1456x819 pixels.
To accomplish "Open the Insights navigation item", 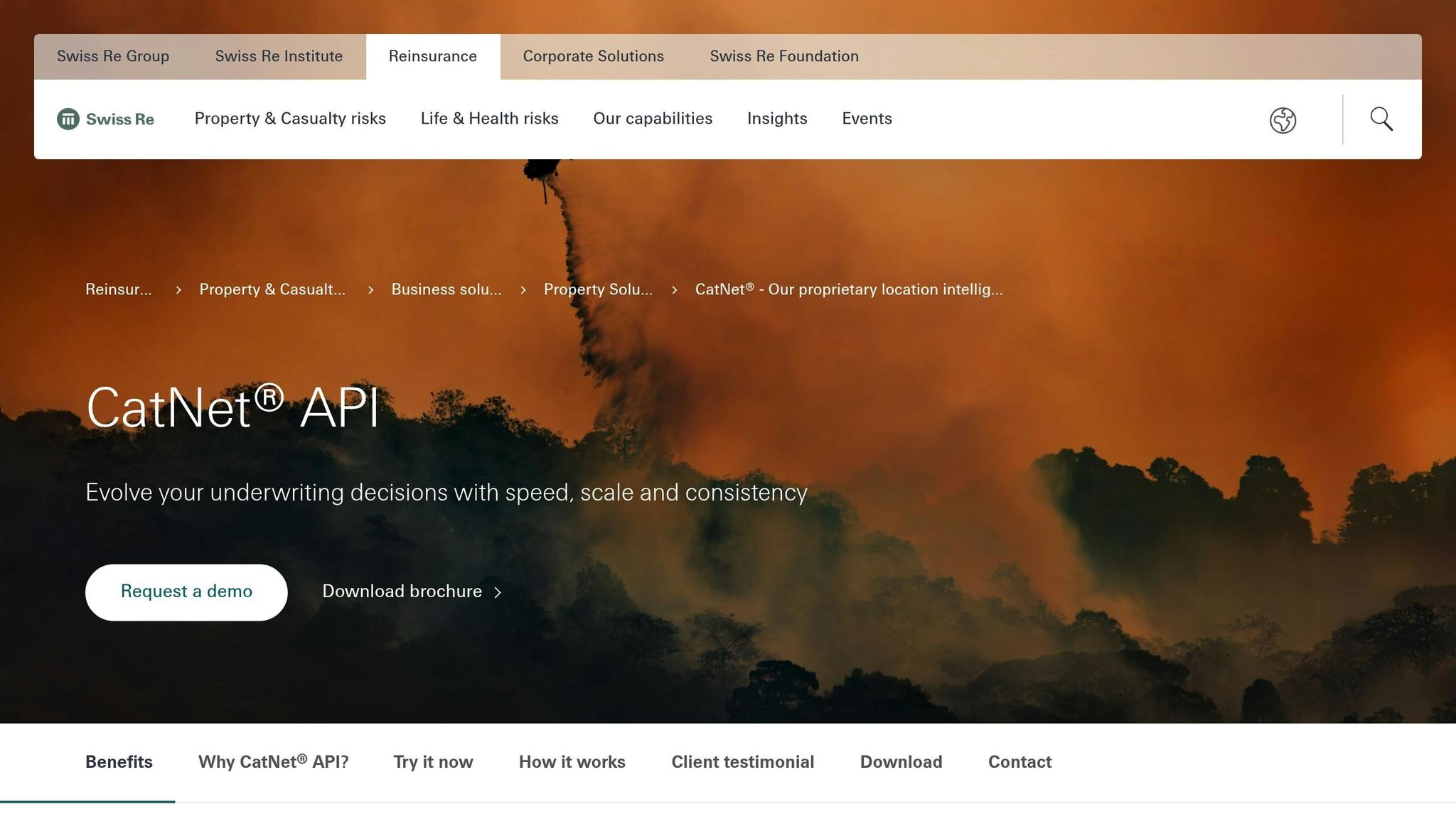I will point(777,119).
